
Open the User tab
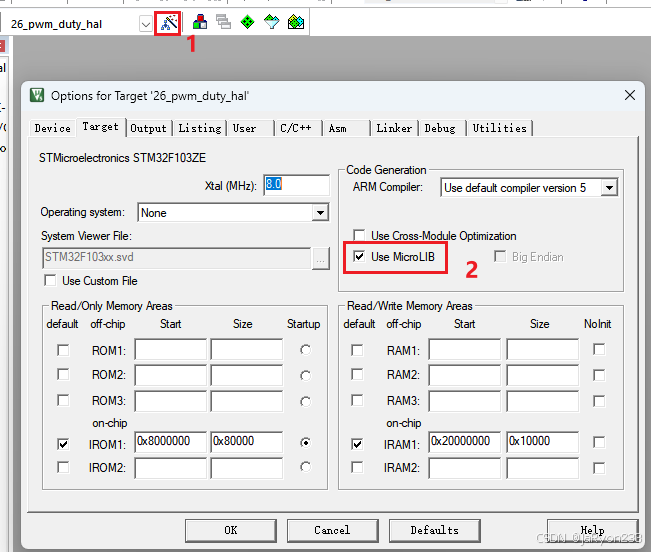(250, 128)
